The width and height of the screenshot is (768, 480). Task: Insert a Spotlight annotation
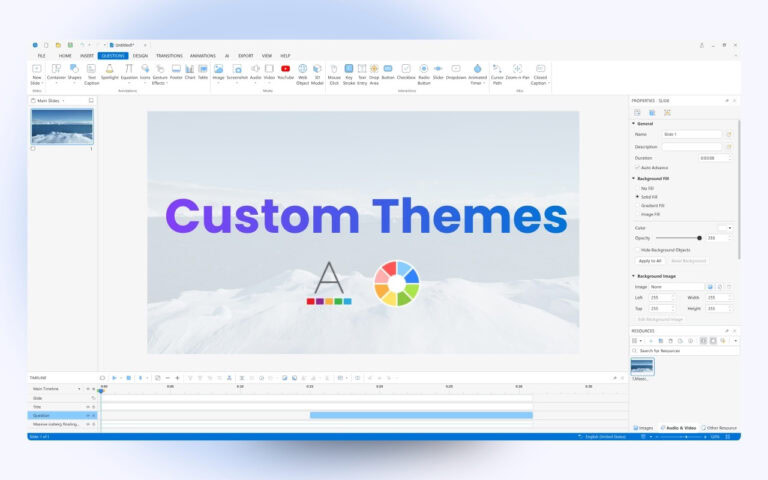(109, 72)
